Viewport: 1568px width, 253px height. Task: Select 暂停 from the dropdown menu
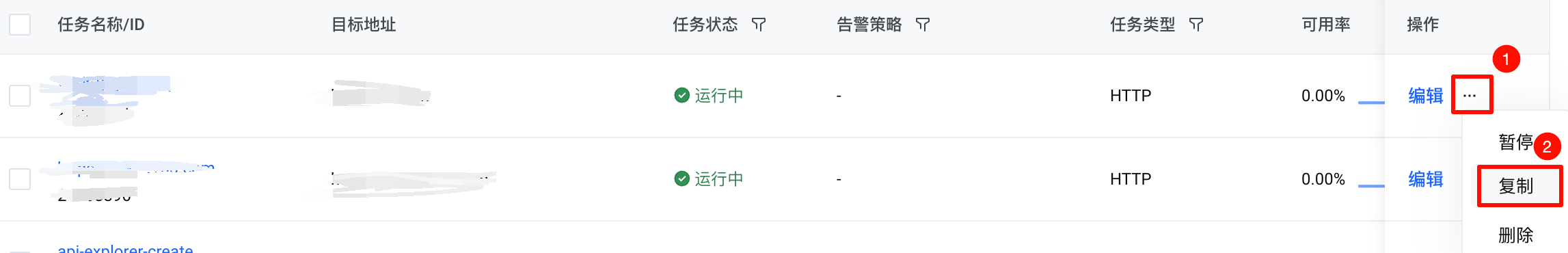point(1516,142)
